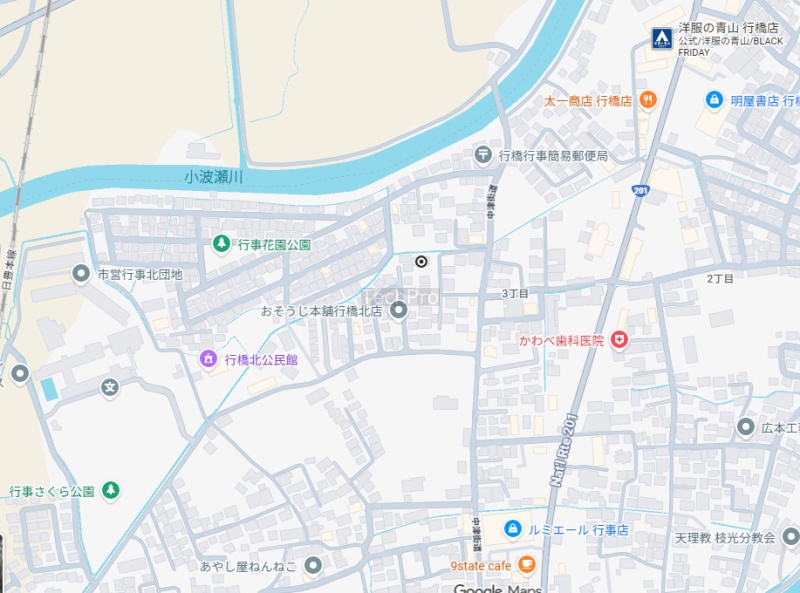Open the Google Maps attribution logo
The image size is (800, 593).
pyautogui.click(x=497, y=588)
